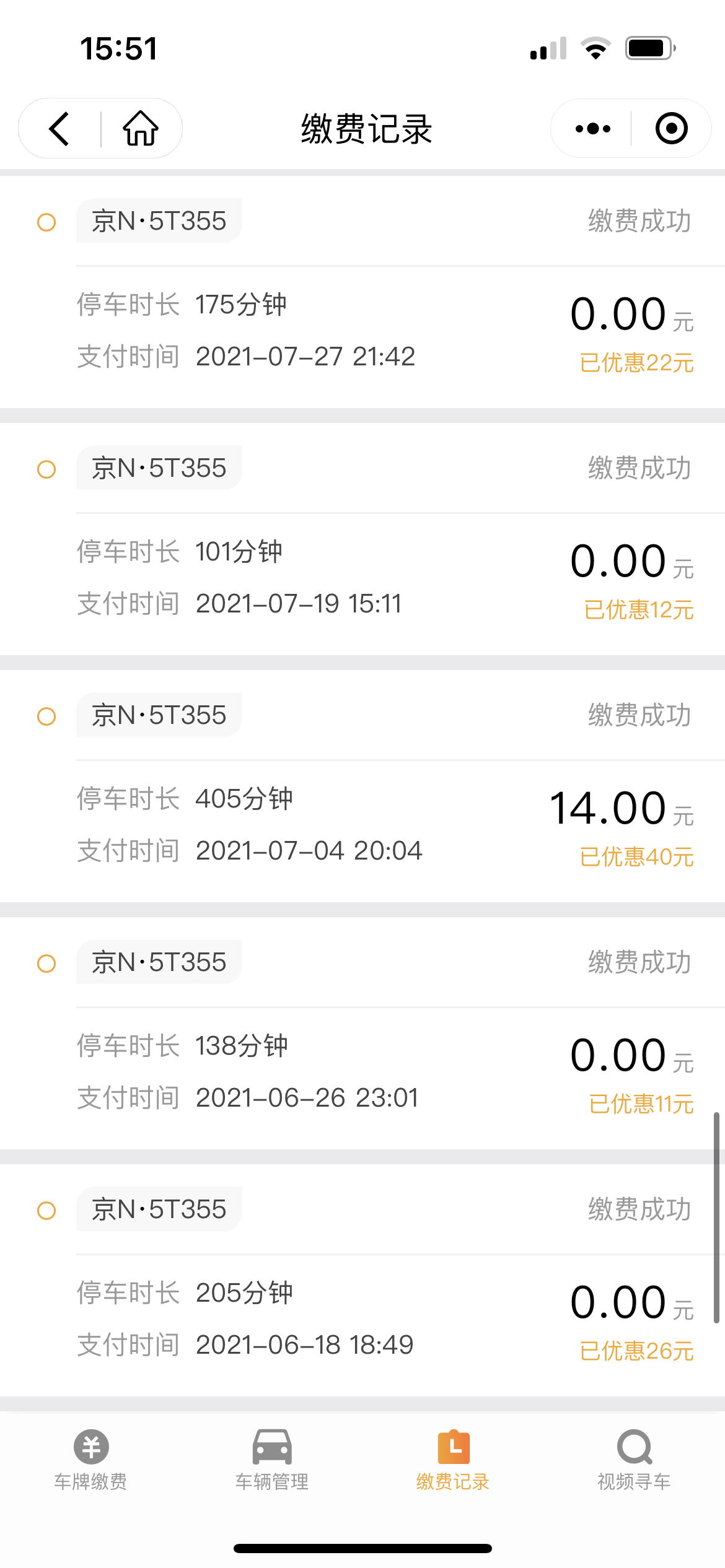Tap the plate tag on the 175分钟 record

pyautogui.click(x=159, y=221)
